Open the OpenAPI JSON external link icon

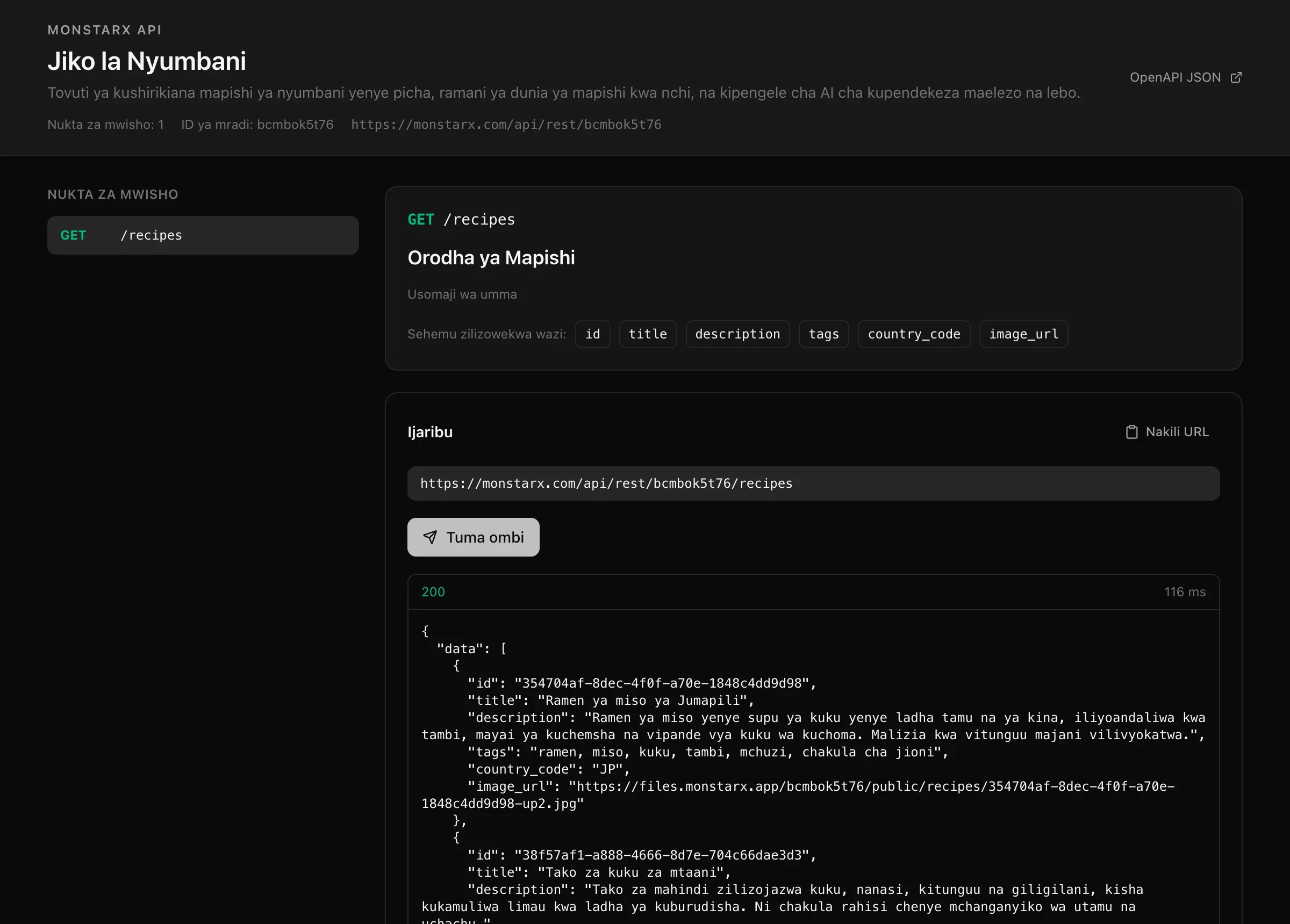[1235, 77]
